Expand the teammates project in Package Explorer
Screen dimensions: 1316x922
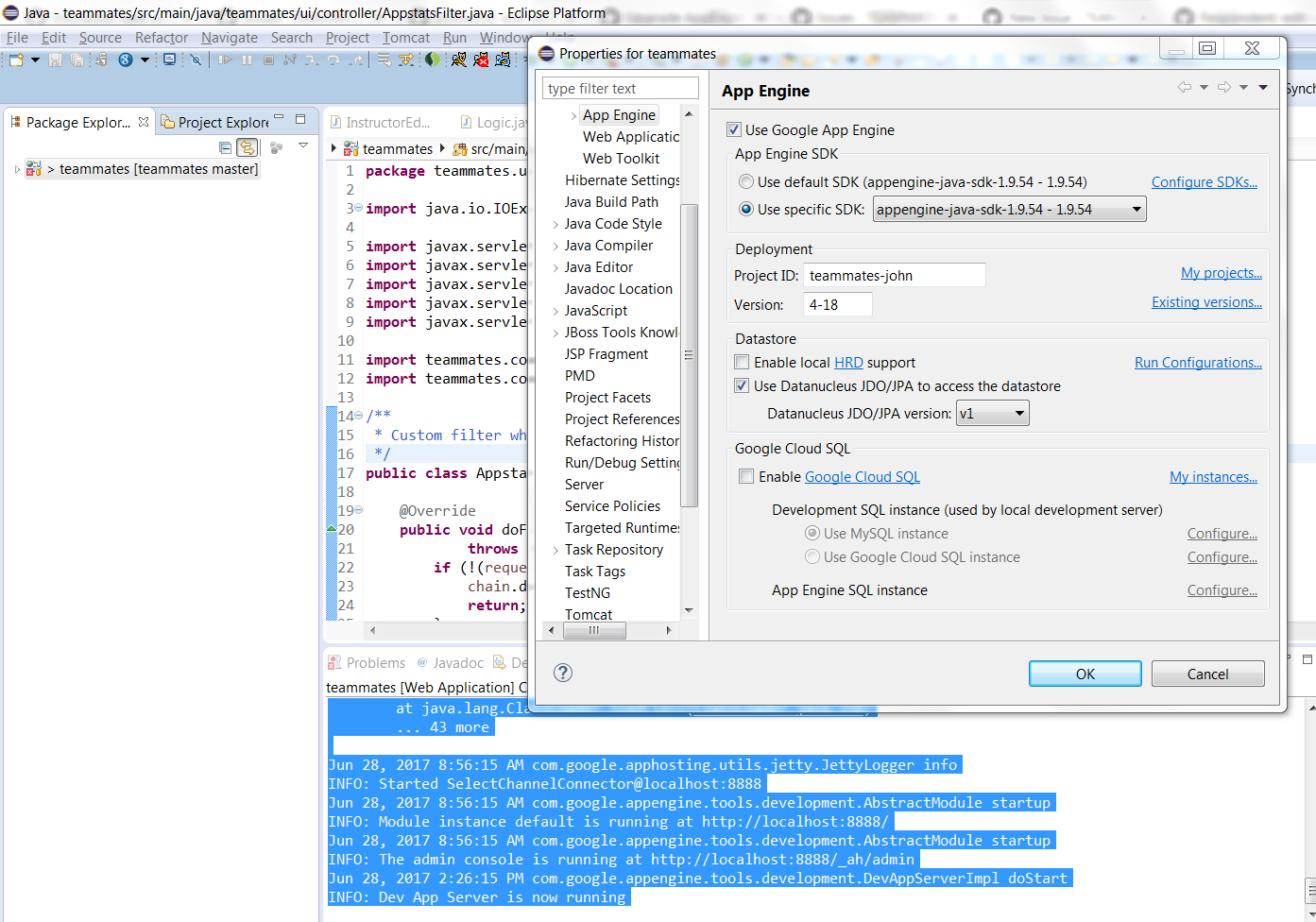tap(17, 169)
